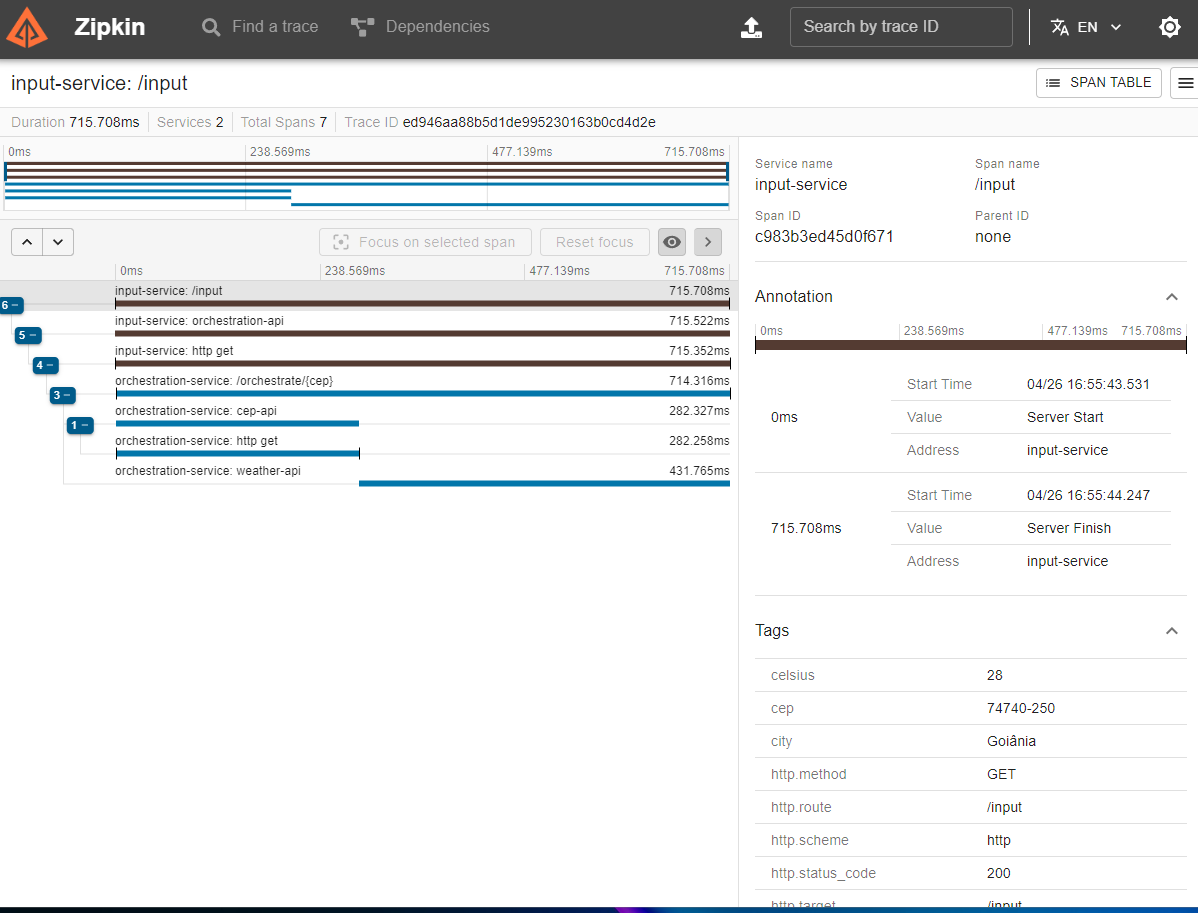Click the http.status_code value 200
This screenshot has width=1198, height=913.
[998, 873]
